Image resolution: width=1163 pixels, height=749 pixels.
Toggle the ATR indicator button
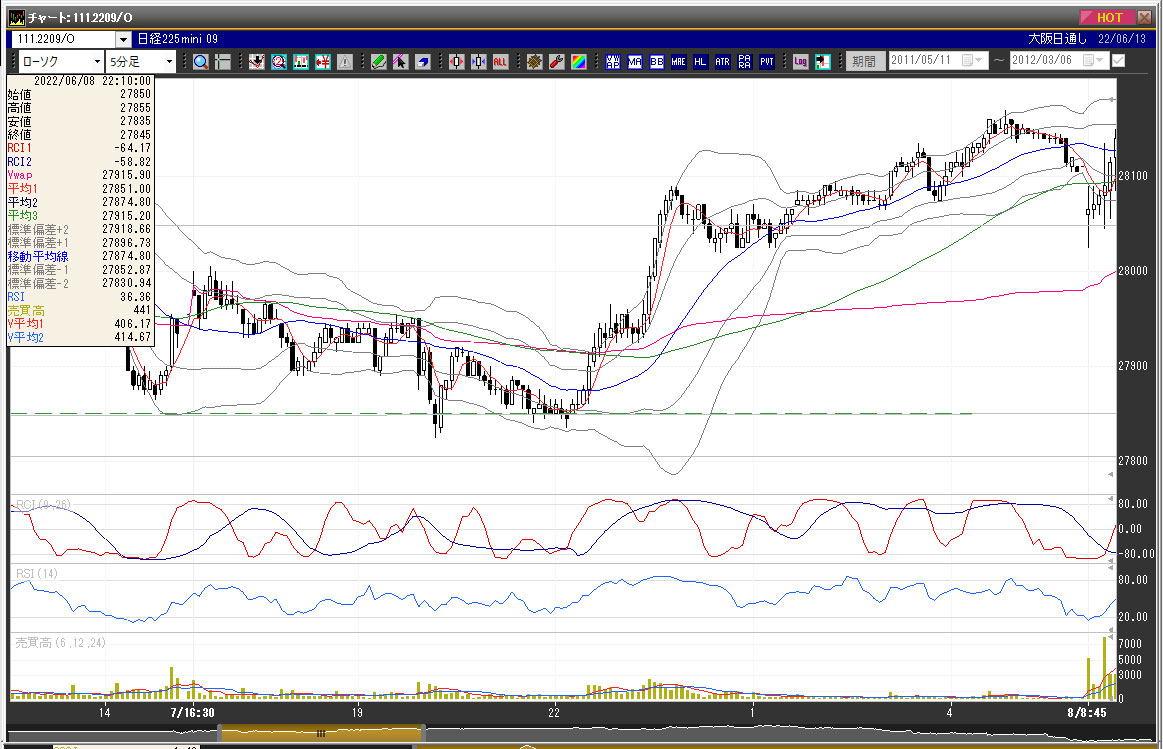pos(722,62)
